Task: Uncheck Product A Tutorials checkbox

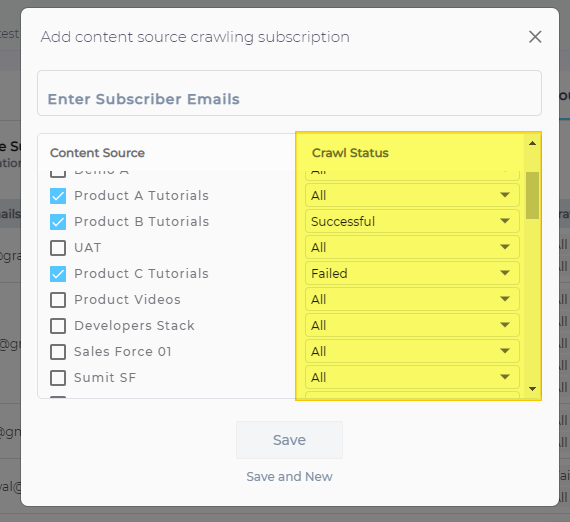Action: tap(58, 196)
